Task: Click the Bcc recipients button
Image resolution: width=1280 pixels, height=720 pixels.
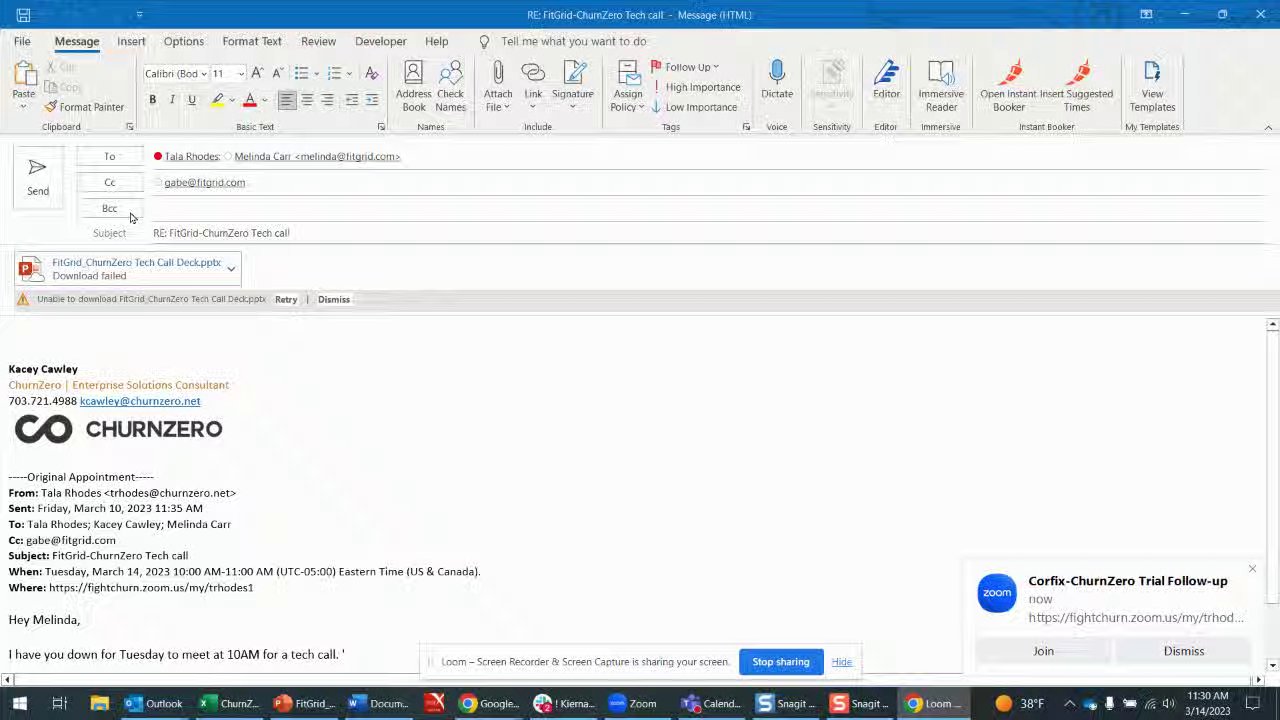Action: 110,208
